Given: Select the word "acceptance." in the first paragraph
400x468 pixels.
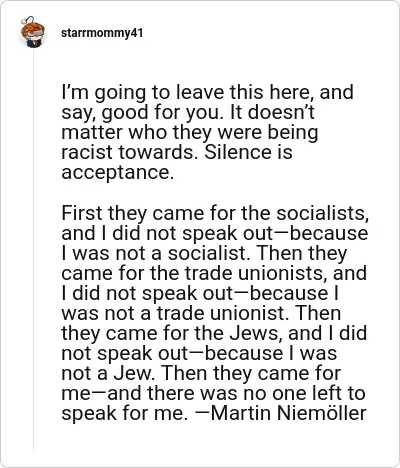Looking at the screenshot, I should tap(117, 173).
